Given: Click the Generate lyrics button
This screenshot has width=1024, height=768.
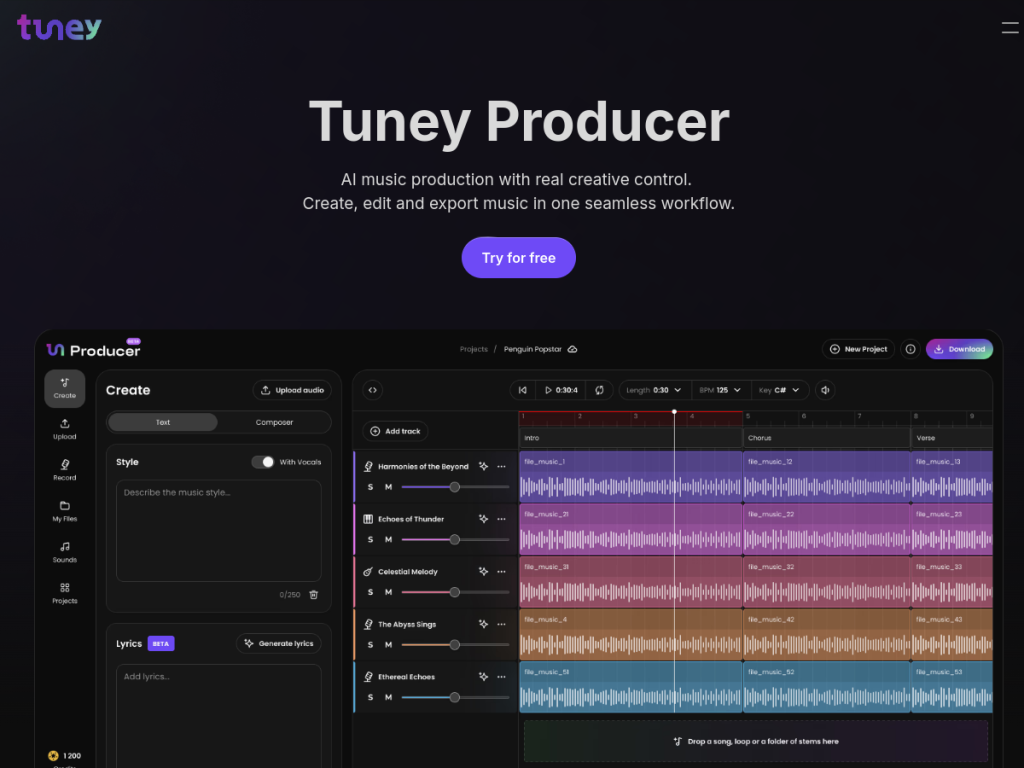Looking at the screenshot, I should 279,643.
